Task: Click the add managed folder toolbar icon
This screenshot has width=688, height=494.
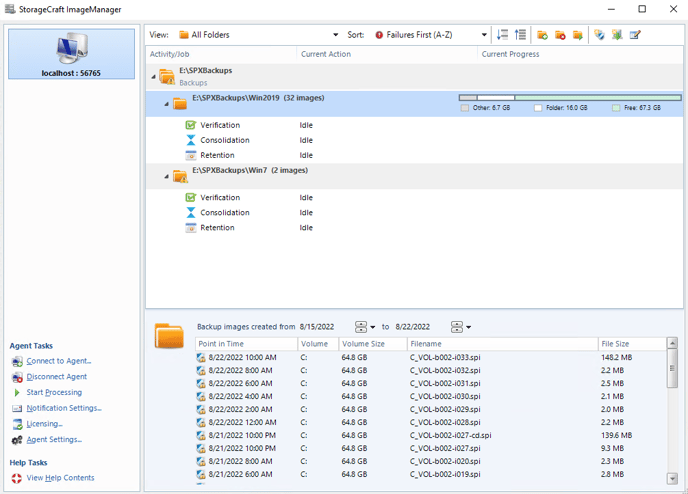Action: (x=542, y=35)
